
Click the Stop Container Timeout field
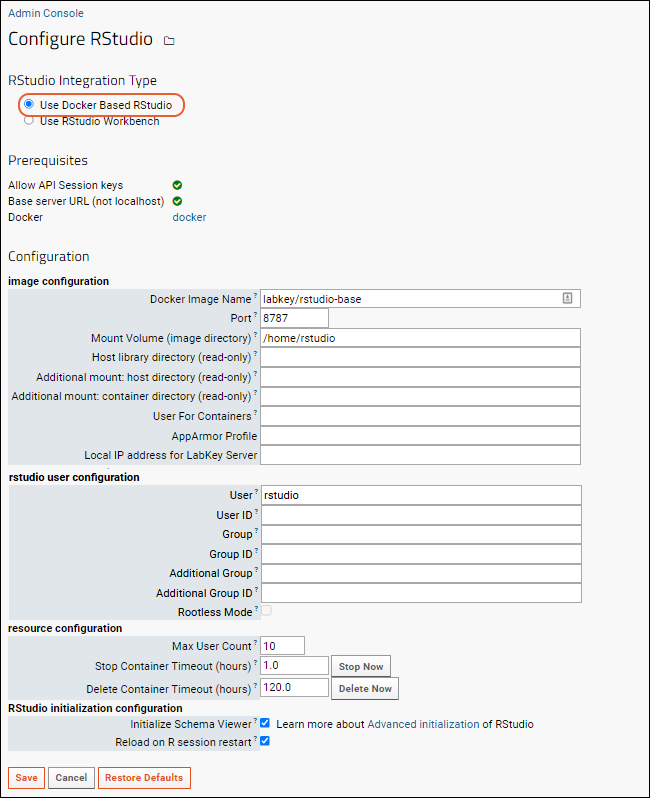pos(294,666)
